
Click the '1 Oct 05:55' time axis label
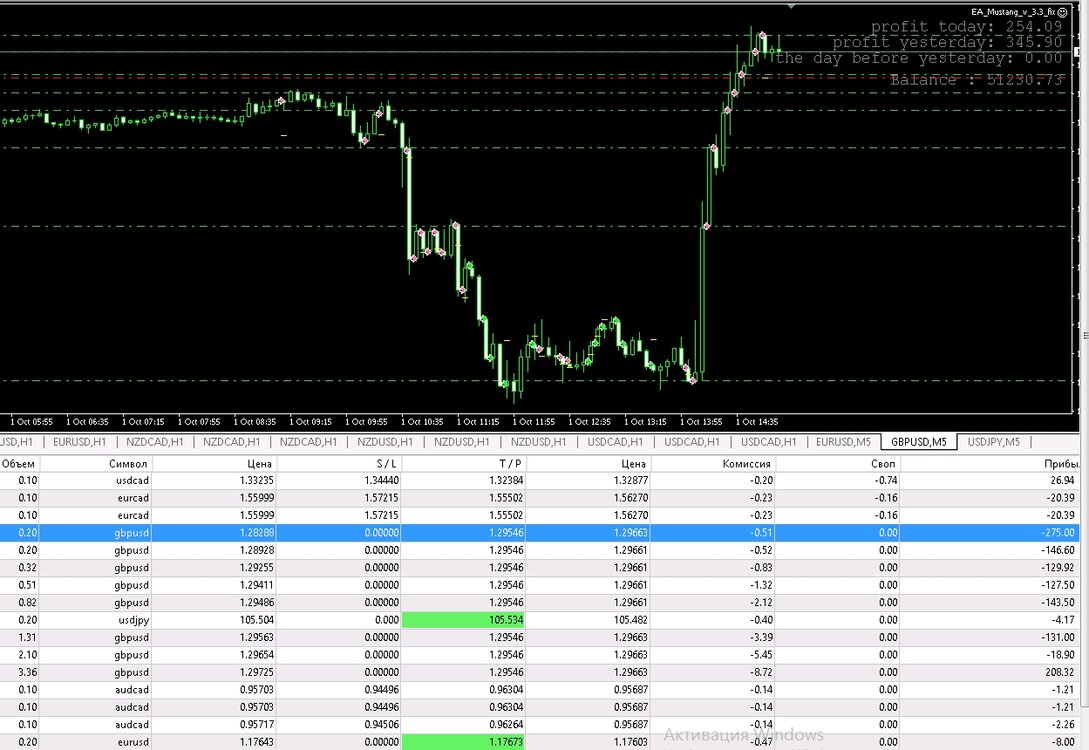click(x=31, y=422)
